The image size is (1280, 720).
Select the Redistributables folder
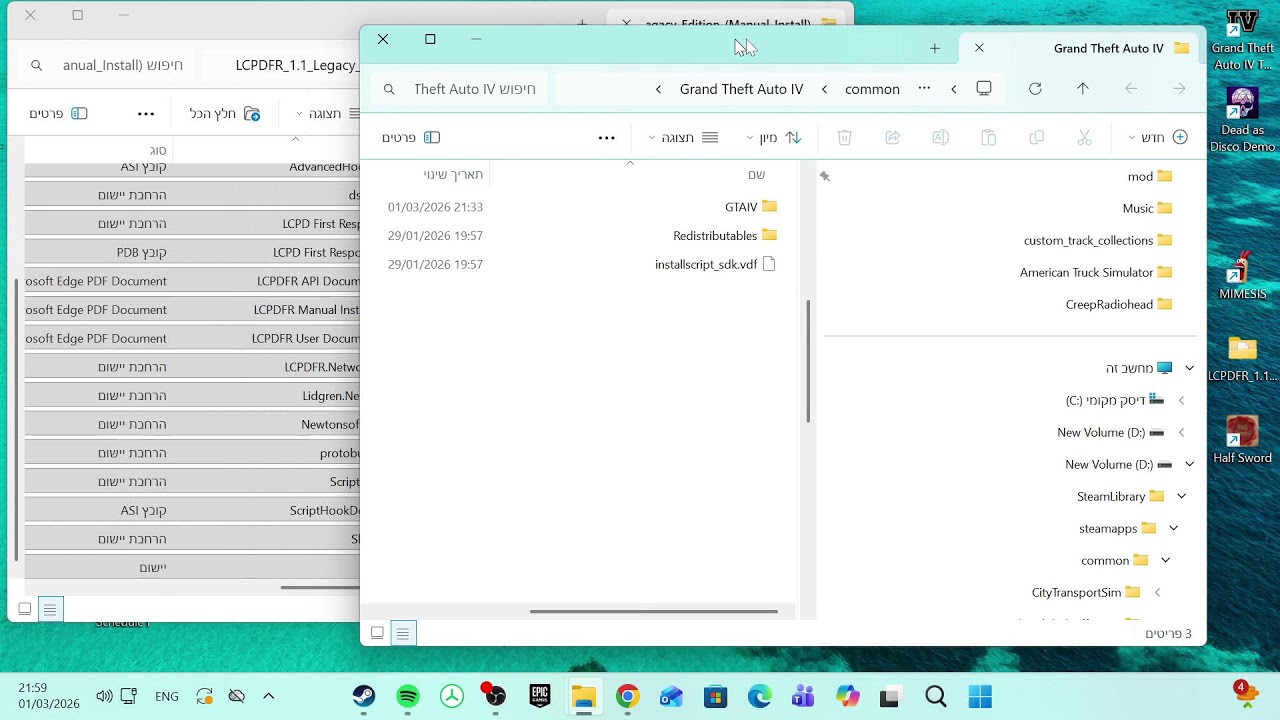click(x=725, y=236)
